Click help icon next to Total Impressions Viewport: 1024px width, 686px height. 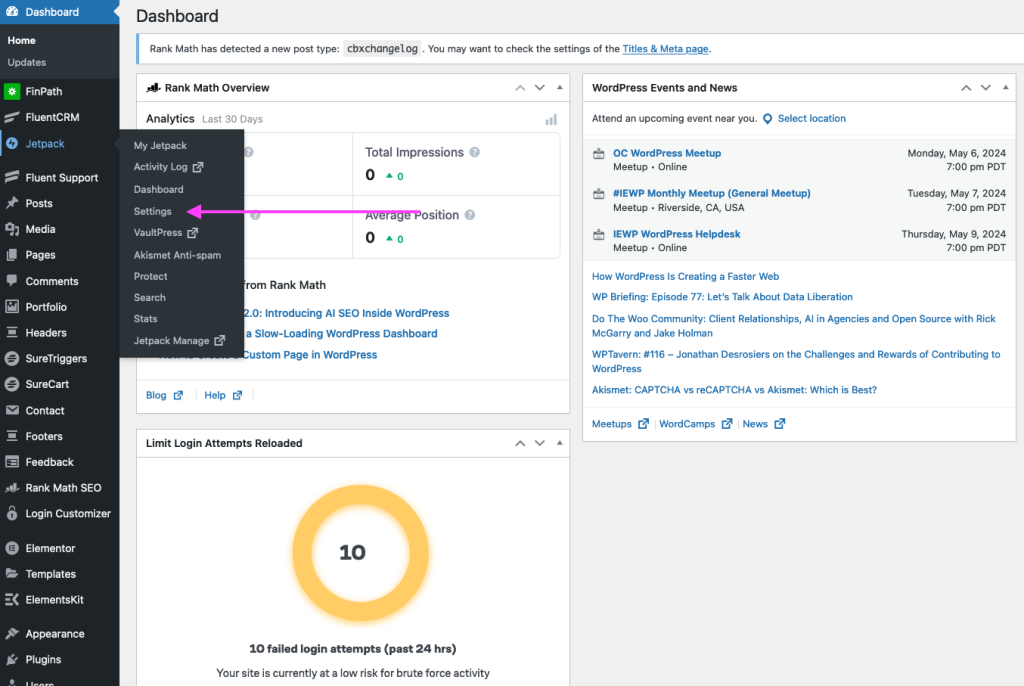coord(475,153)
